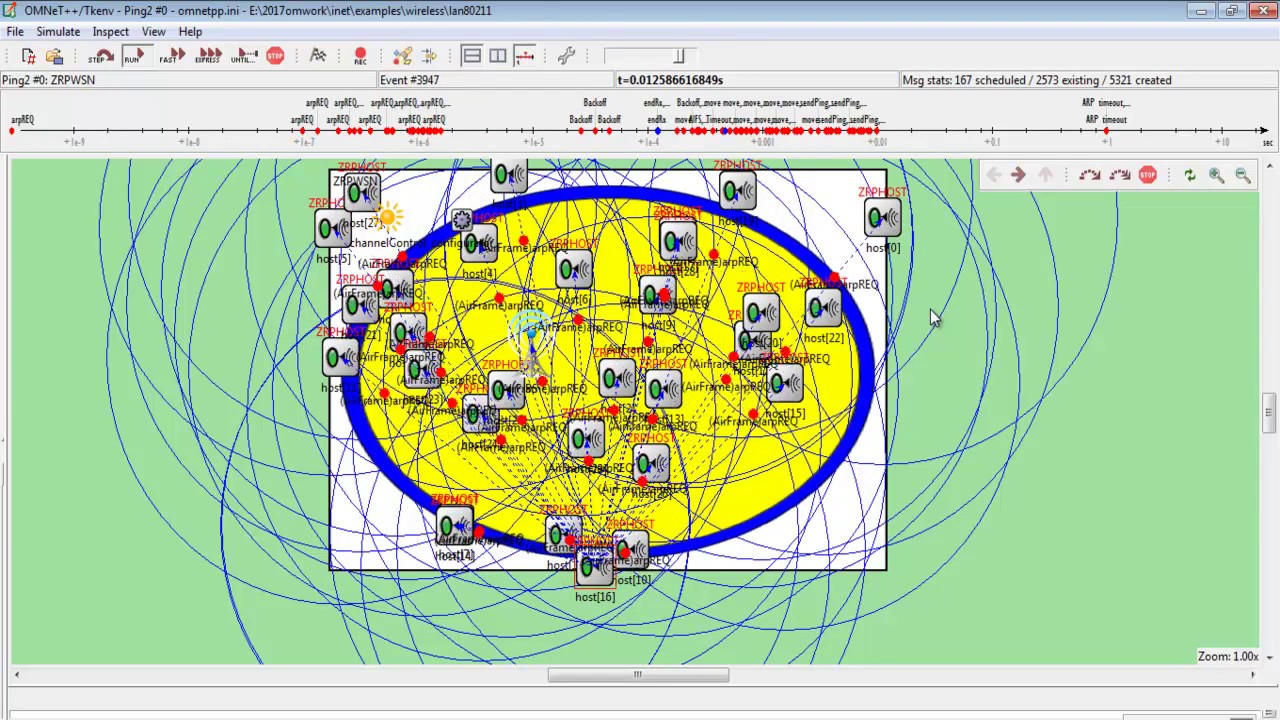Click the canvas zoom in magnifier
The image size is (1280, 720).
click(1216, 175)
